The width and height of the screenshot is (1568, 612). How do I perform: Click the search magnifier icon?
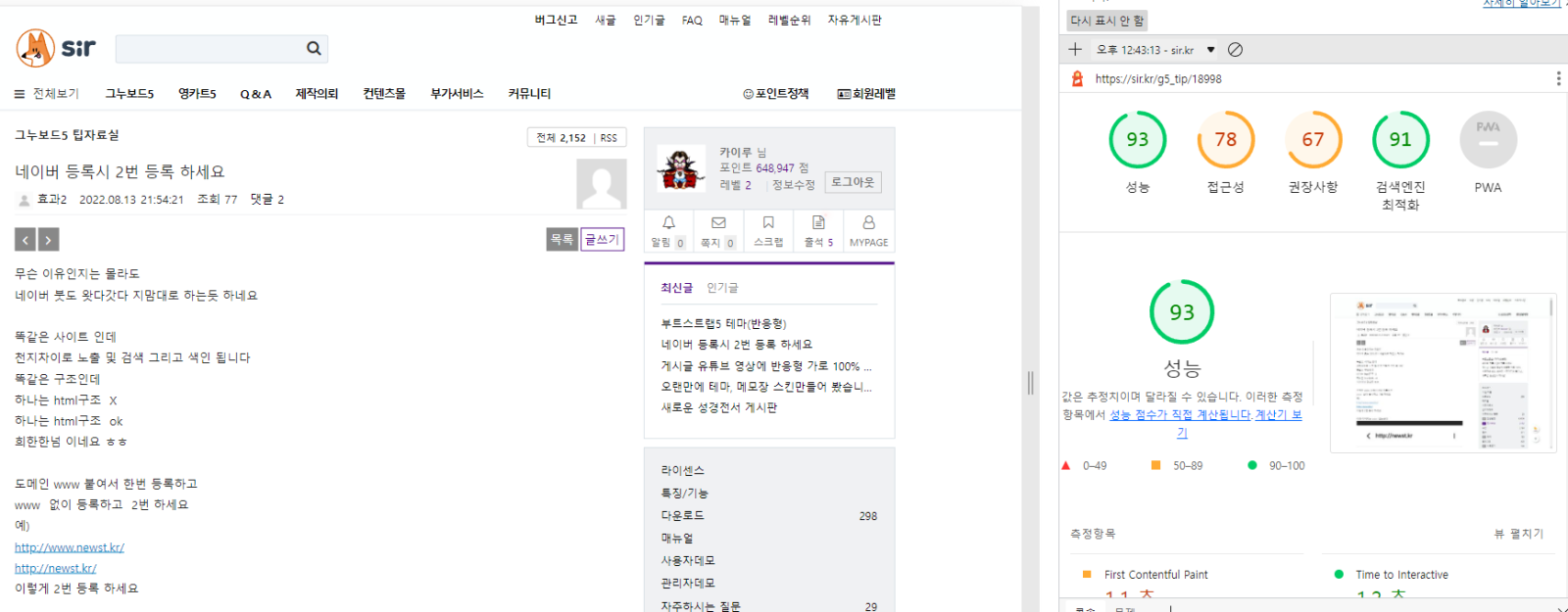tap(314, 48)
